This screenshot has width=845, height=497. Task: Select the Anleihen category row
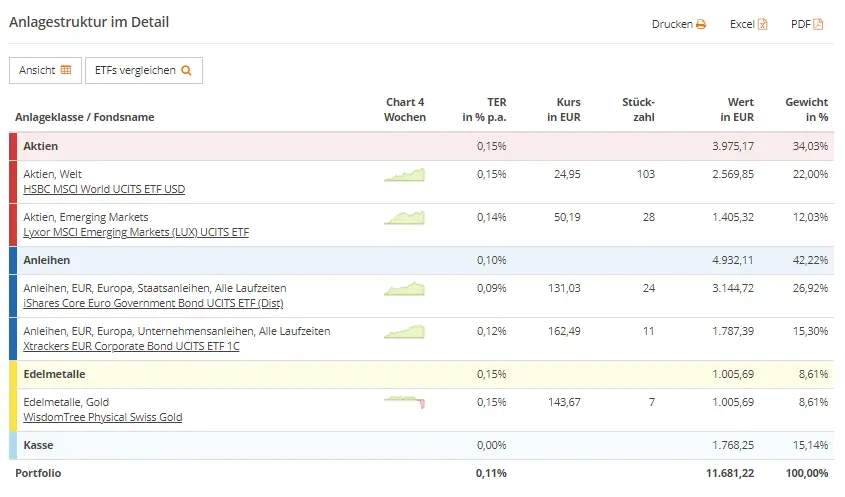pos(200,261)
